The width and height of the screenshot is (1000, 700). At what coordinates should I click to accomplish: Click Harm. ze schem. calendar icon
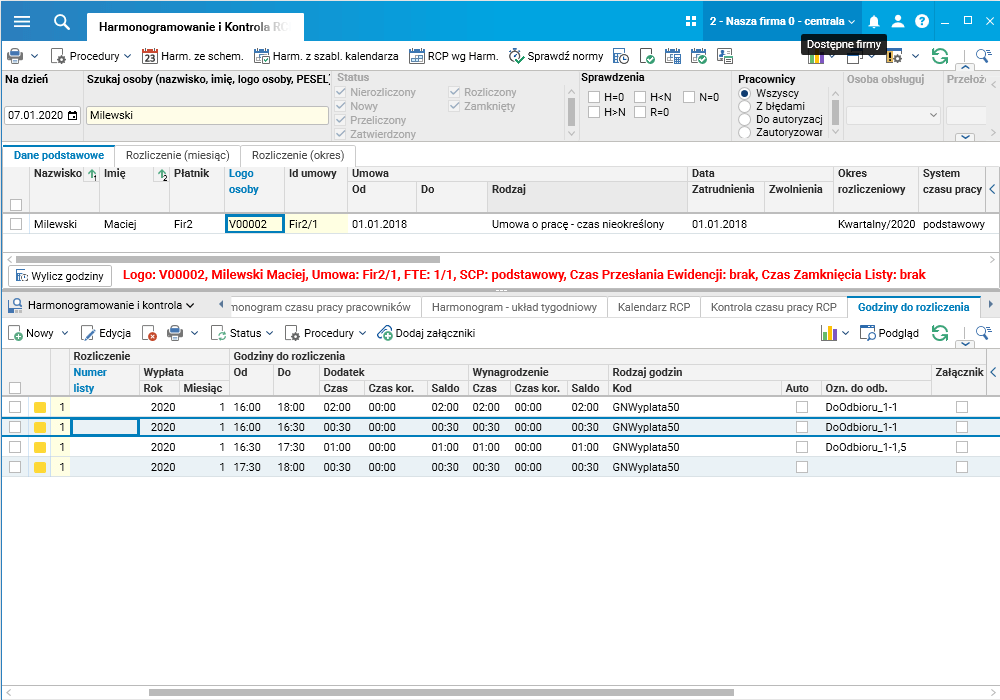coord(150,56)
